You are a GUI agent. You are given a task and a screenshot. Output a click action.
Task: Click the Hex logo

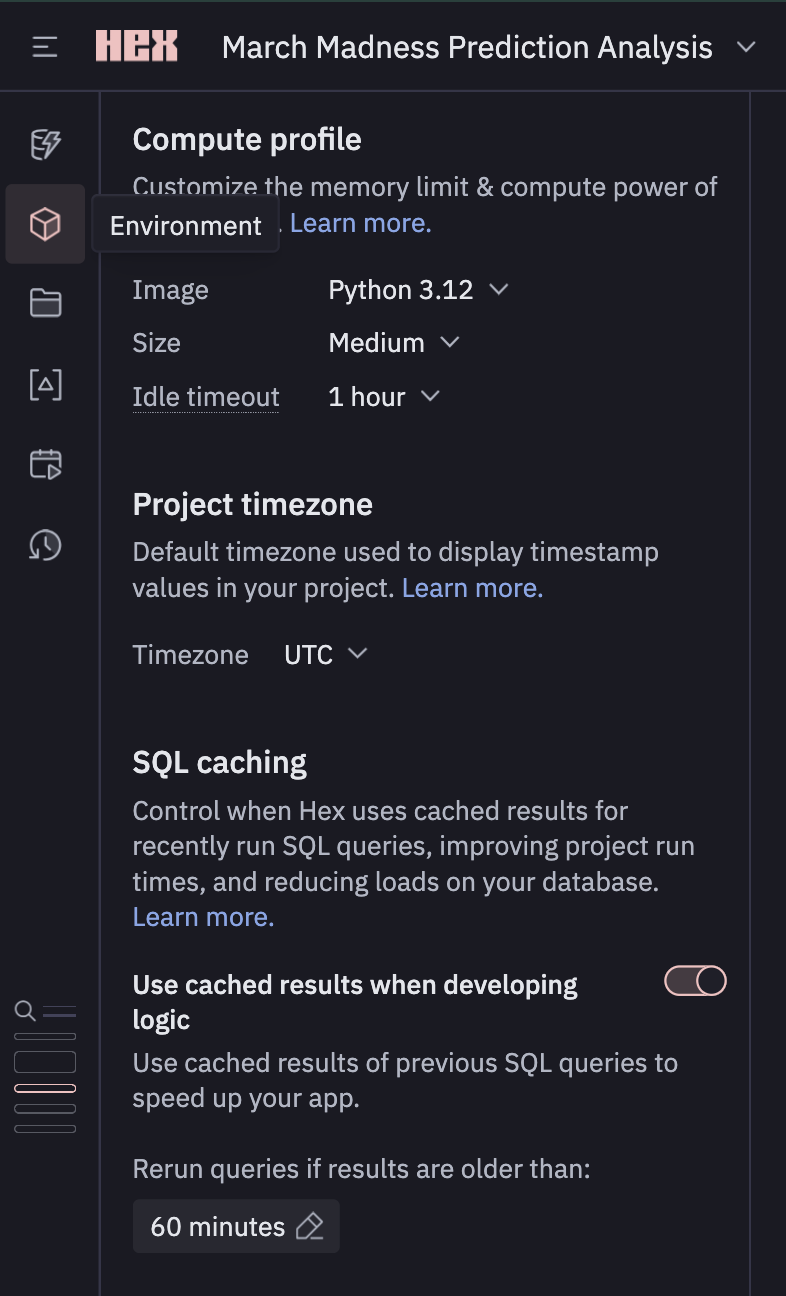[x=137, y=47]
